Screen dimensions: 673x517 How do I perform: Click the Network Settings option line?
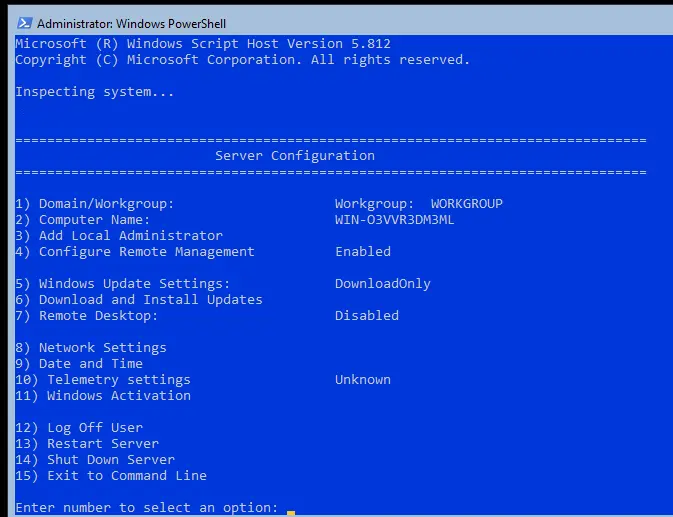click(91, 348)
